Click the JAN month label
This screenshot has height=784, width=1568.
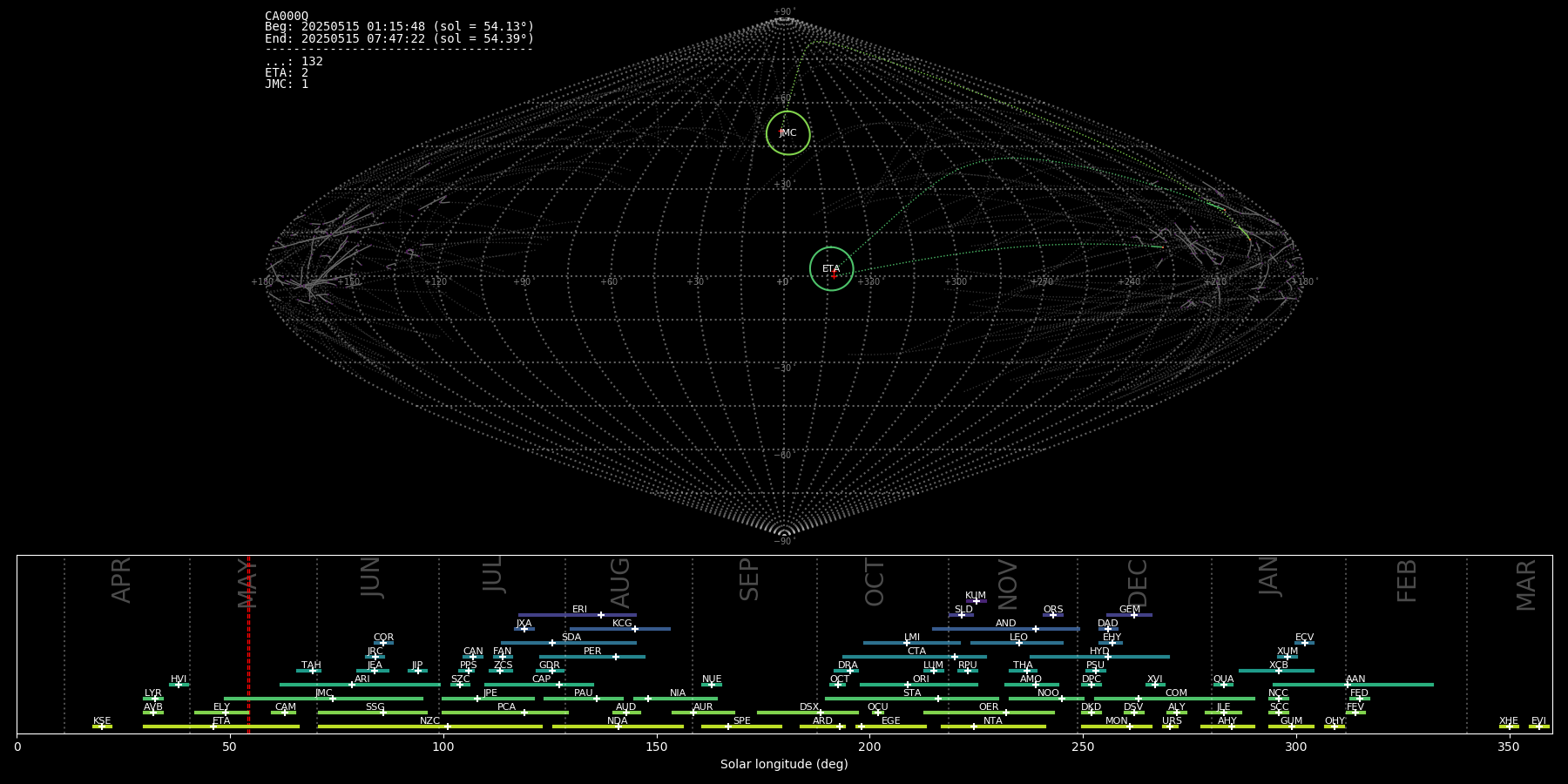click(1268, 577)
